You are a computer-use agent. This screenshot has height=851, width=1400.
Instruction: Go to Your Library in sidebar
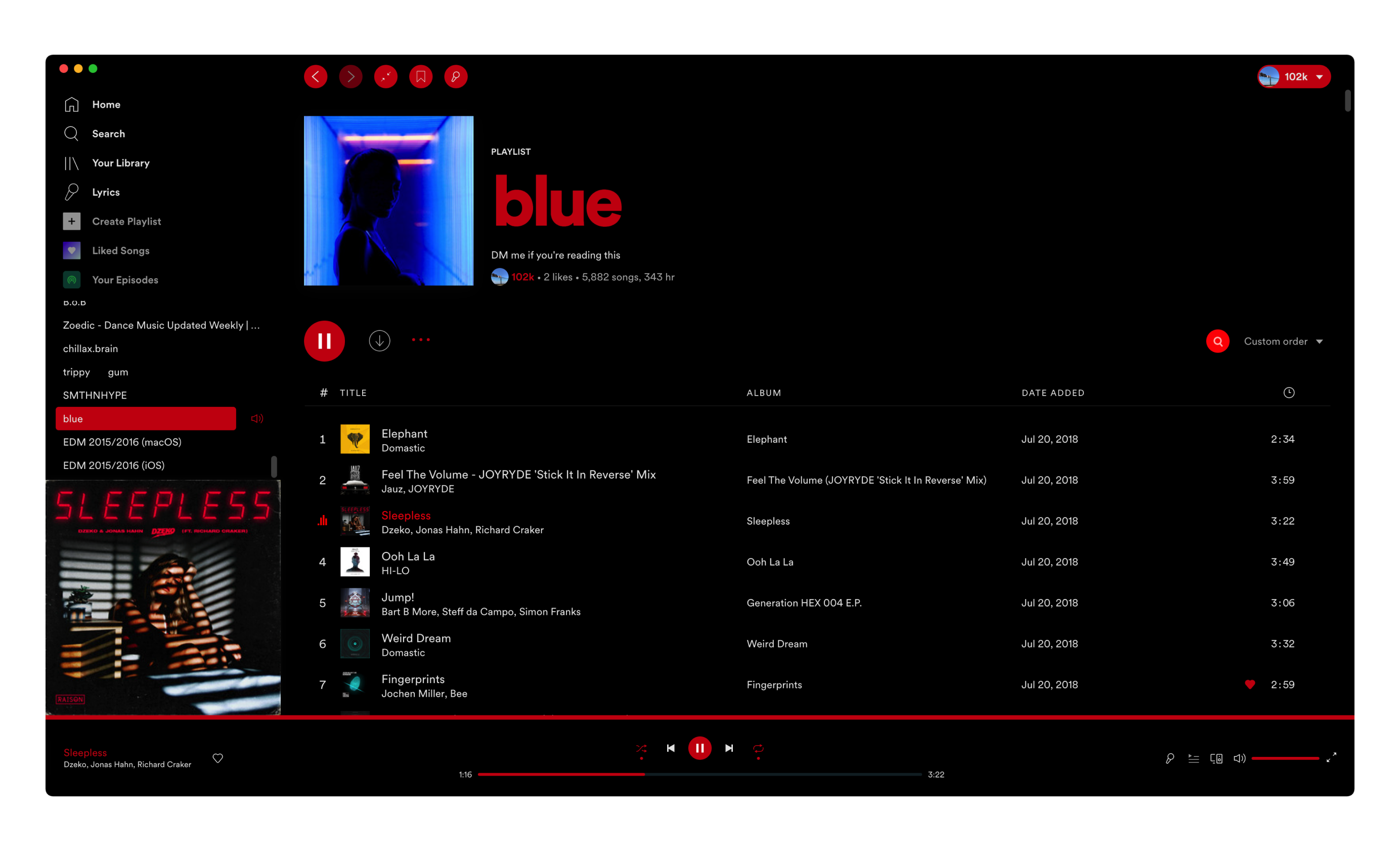[120, 163]
